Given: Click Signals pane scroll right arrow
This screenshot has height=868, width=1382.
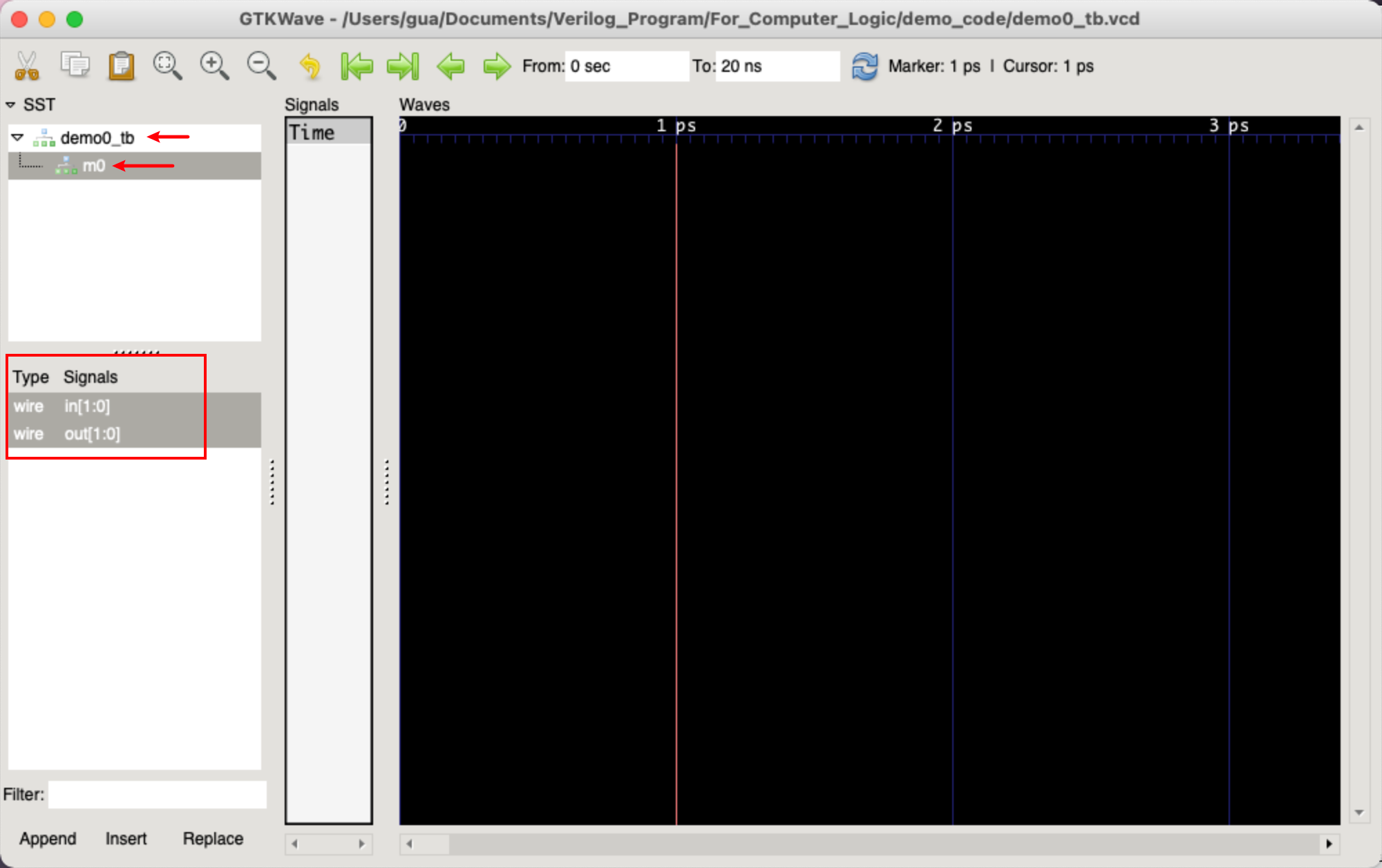Looking at the screenshot, I should pyautogui.click(x=361, y=844).
